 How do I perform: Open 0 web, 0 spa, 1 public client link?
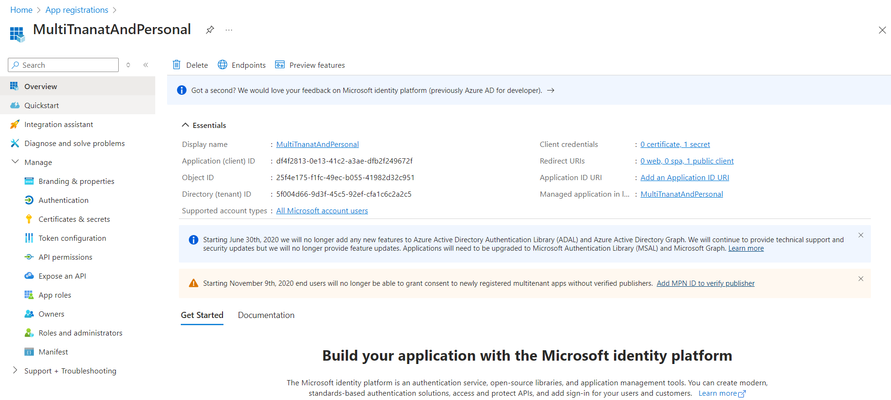686,161
